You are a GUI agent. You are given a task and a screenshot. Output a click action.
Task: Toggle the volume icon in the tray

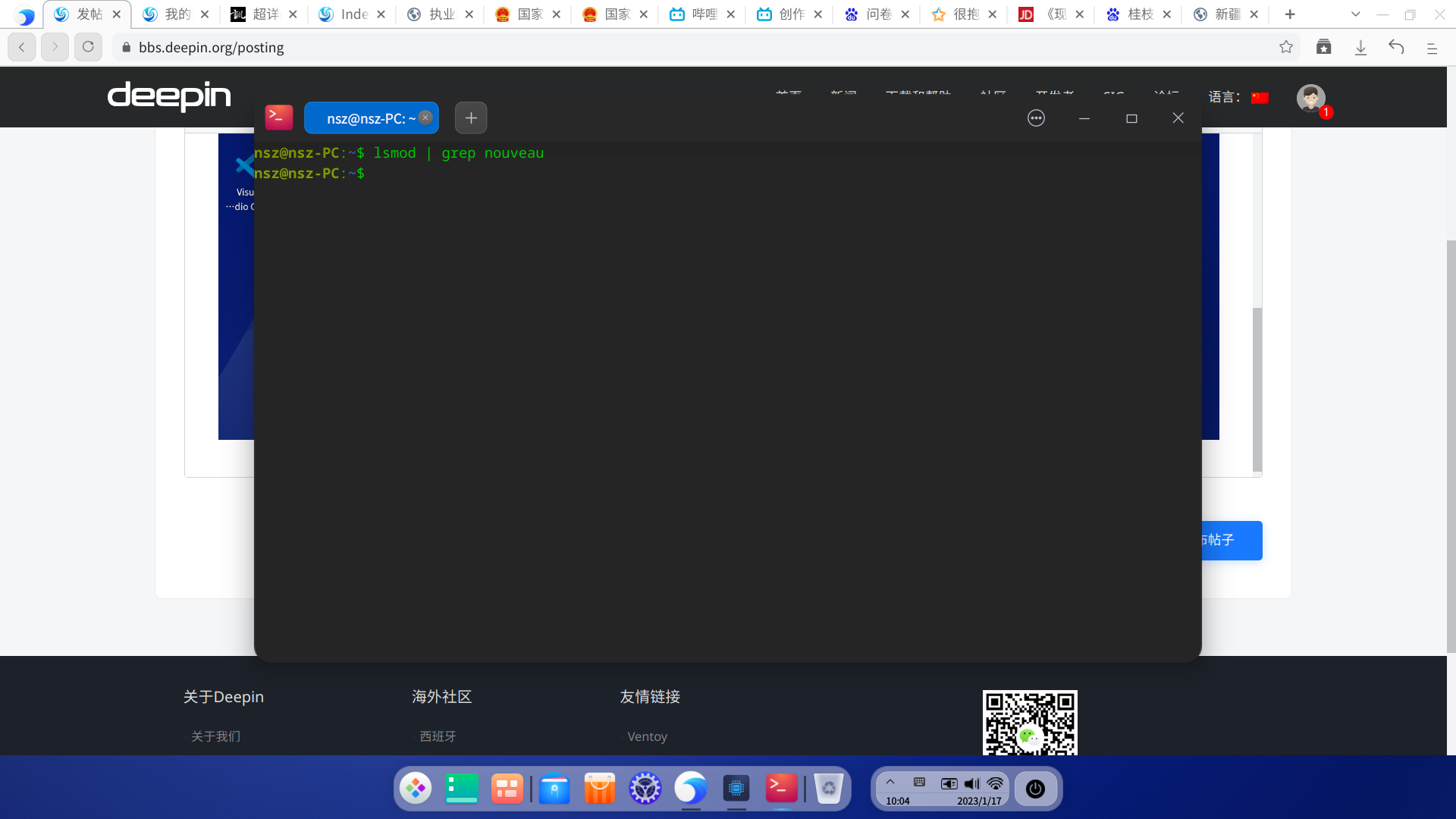(971, 783)
